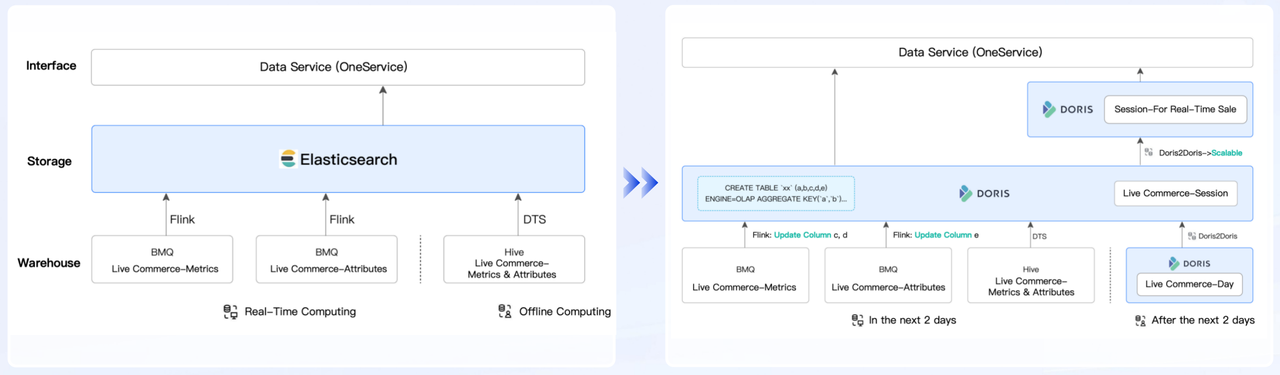This screenshot has height=375, width=1280.
Task: Click the "Doris2Doris->Scalable" text
Action: point(1200,153)
